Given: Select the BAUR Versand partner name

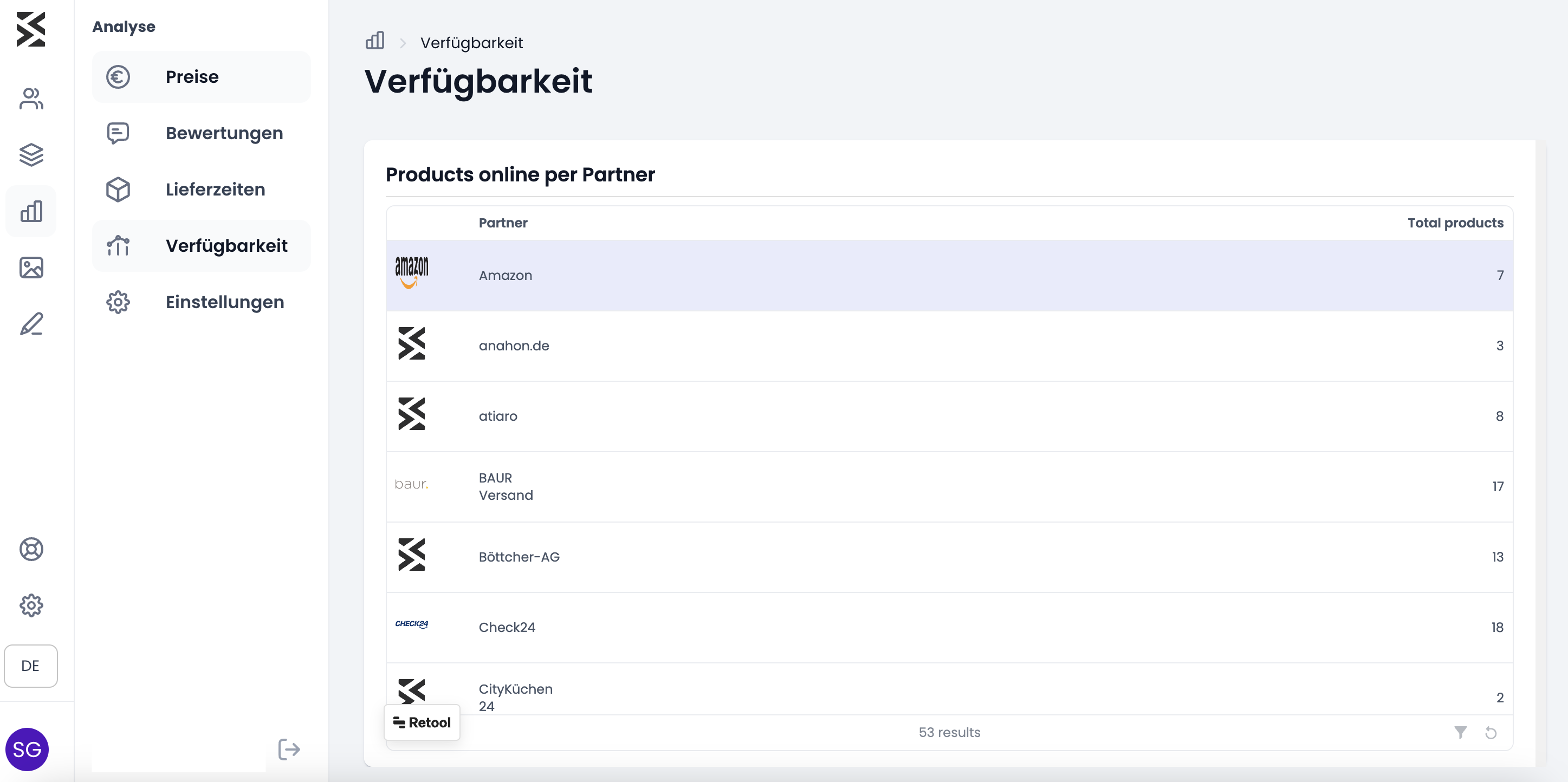Looking at the screenshot, I should click(506, 486).
